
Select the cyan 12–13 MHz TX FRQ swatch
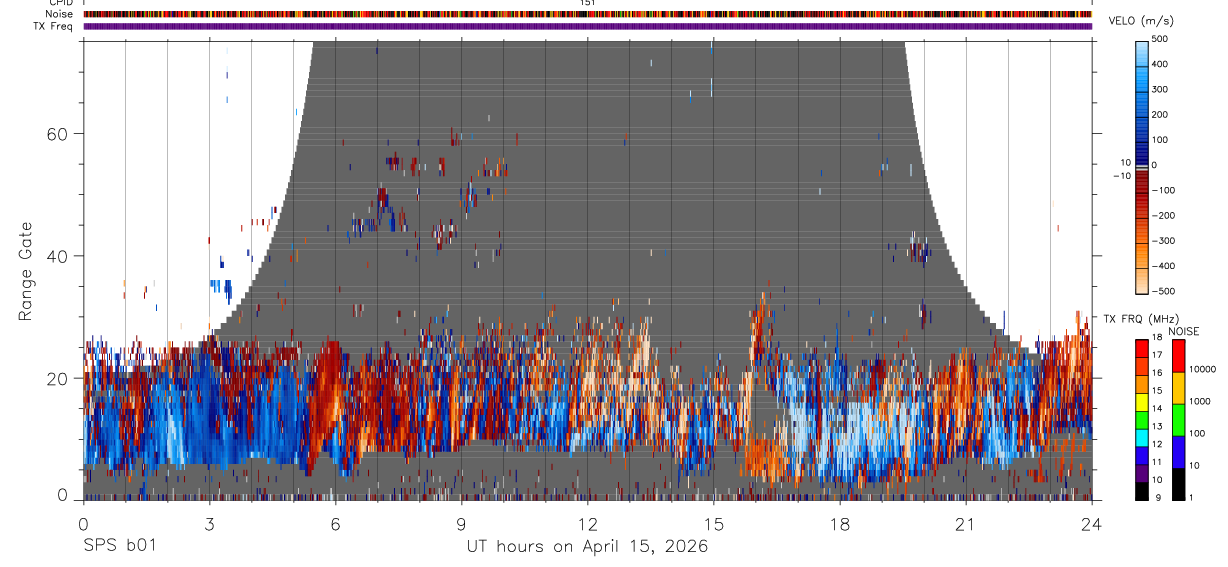click(x=1142, y=437)
